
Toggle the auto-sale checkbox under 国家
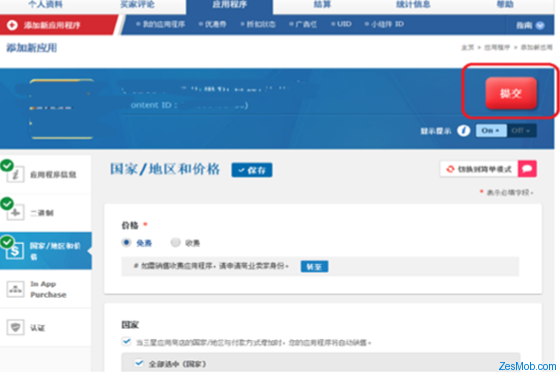[x=126, y=341]
